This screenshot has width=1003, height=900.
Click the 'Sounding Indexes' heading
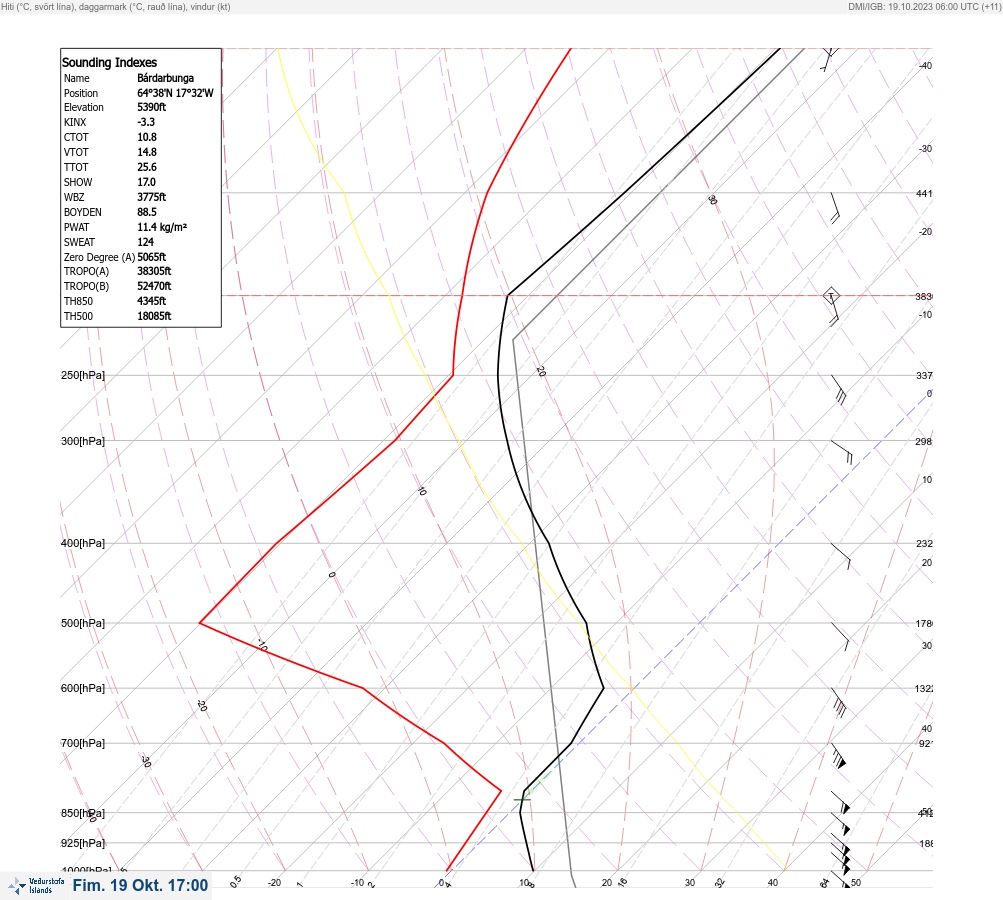tap(109, 62)
